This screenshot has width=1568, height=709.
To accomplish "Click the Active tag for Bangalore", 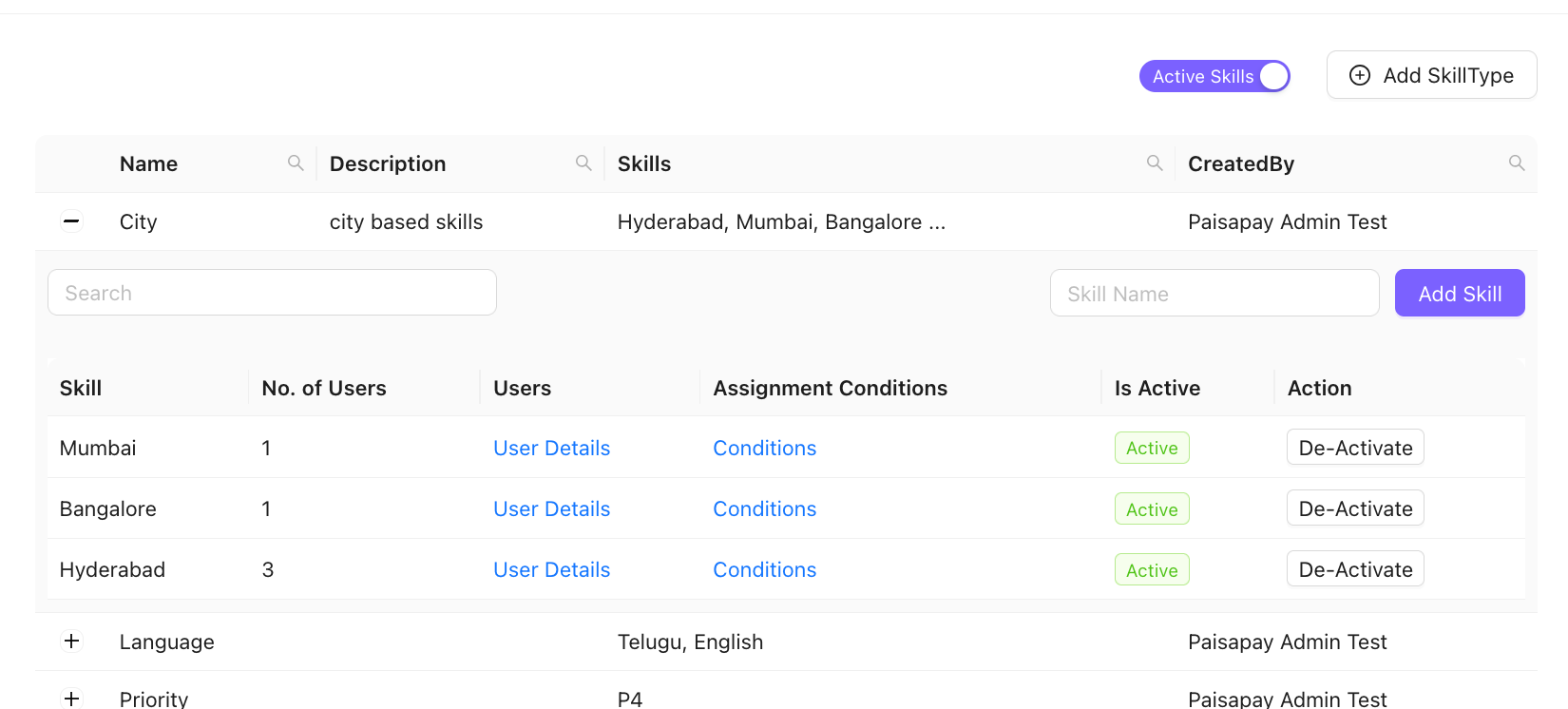I will coord(1152,509).
